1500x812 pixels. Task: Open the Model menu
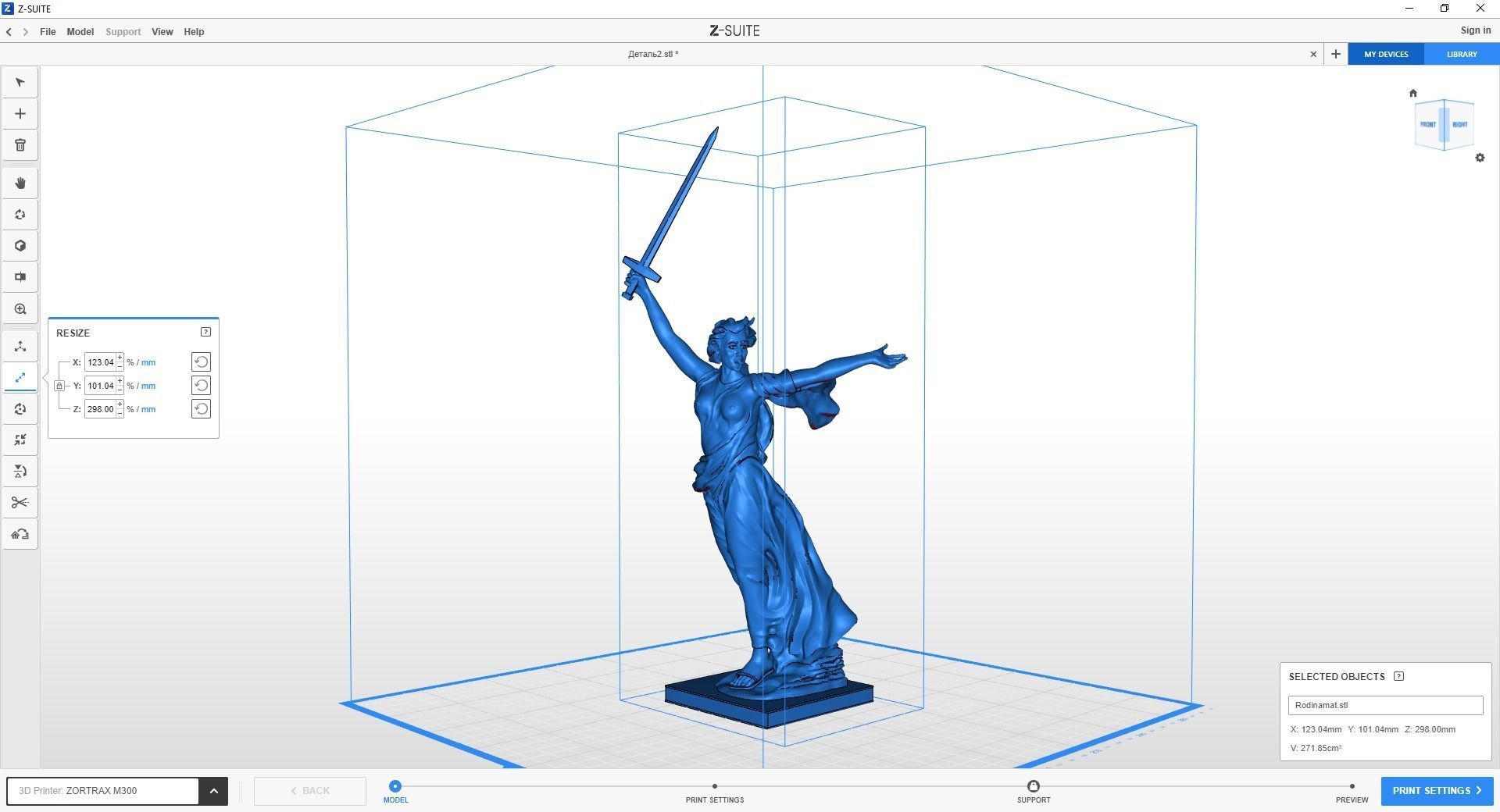point(80,32)
